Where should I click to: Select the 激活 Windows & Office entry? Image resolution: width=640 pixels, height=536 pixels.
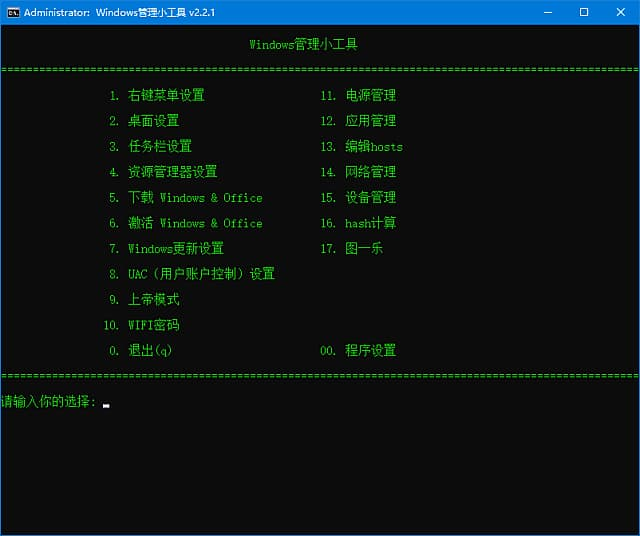194,223
